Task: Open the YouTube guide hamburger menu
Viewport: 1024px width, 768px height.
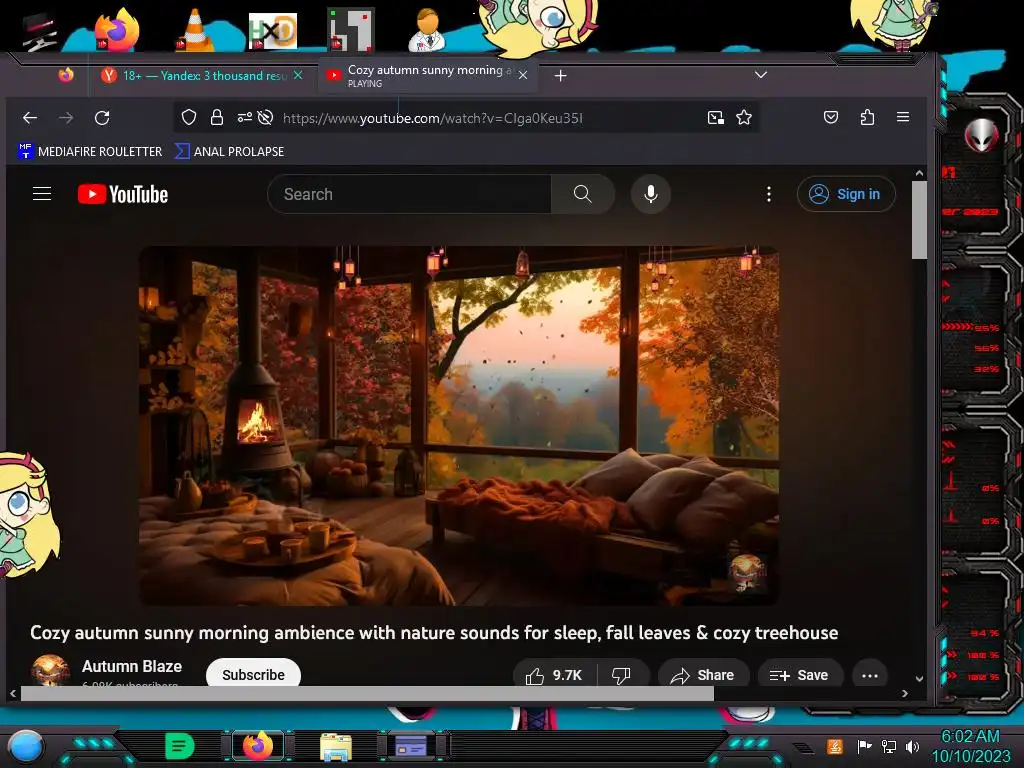Action: click(x=42, y=194)
